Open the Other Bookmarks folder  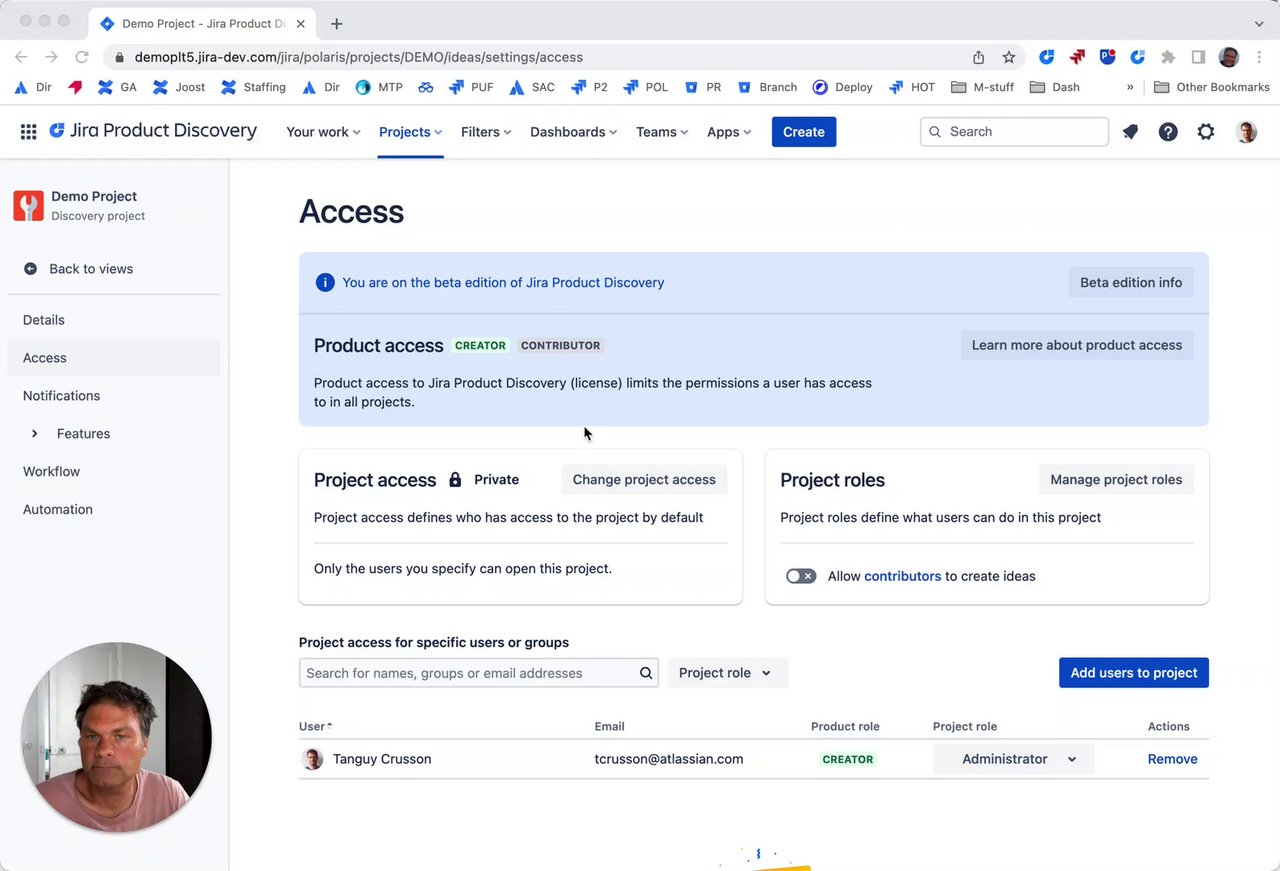click(1211, 87)
